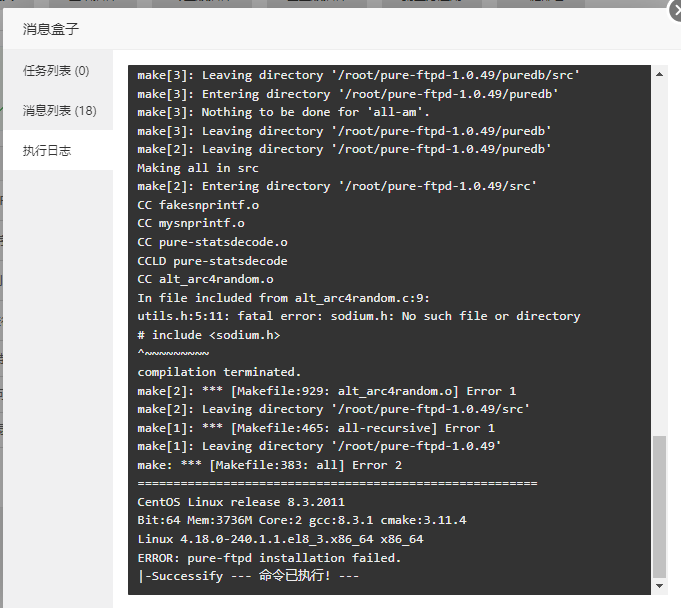The height and width of the screenshot is (608, 681).
Task: Close the 消息盒子 dialog
Action: coord(676,10)
